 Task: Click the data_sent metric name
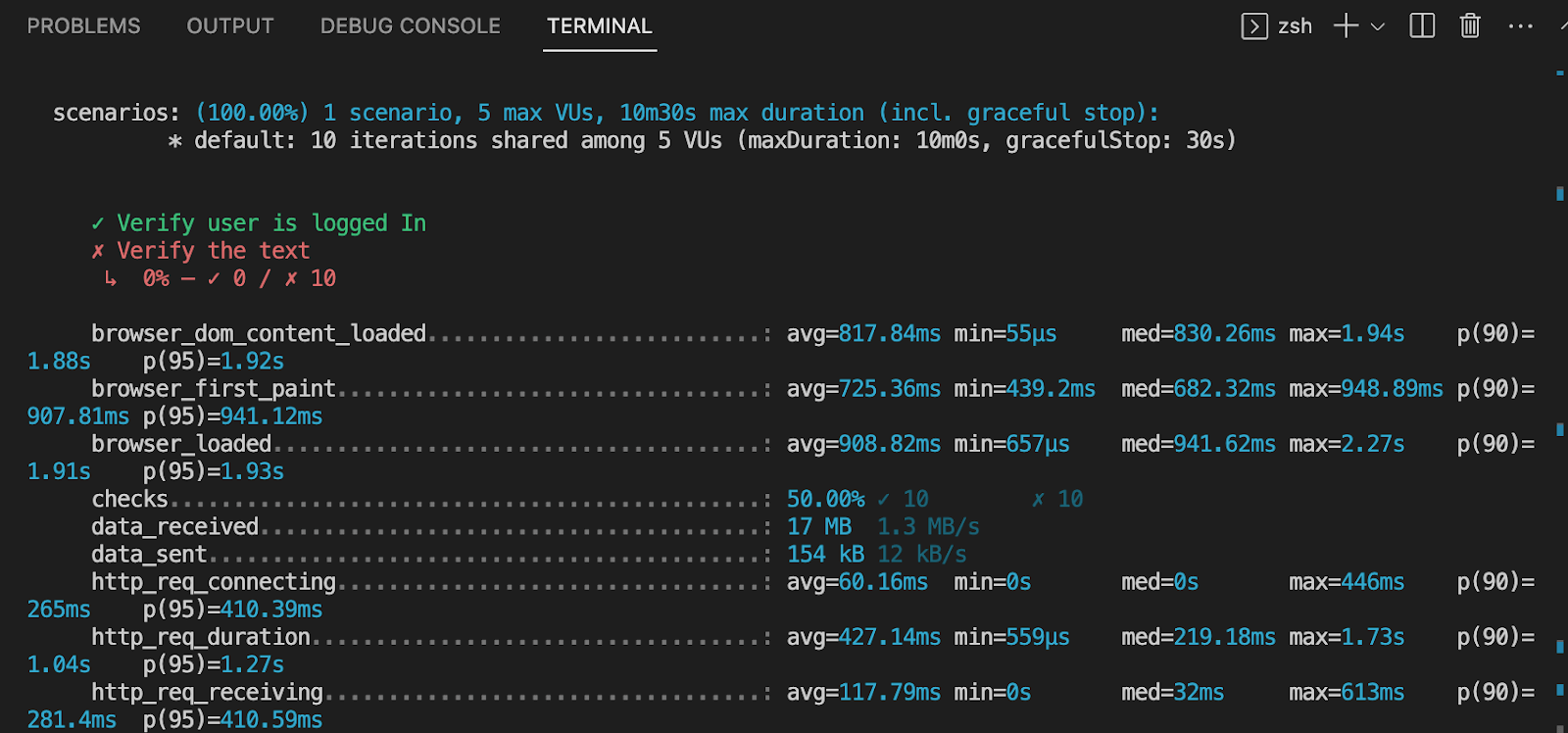pos(149,554)
